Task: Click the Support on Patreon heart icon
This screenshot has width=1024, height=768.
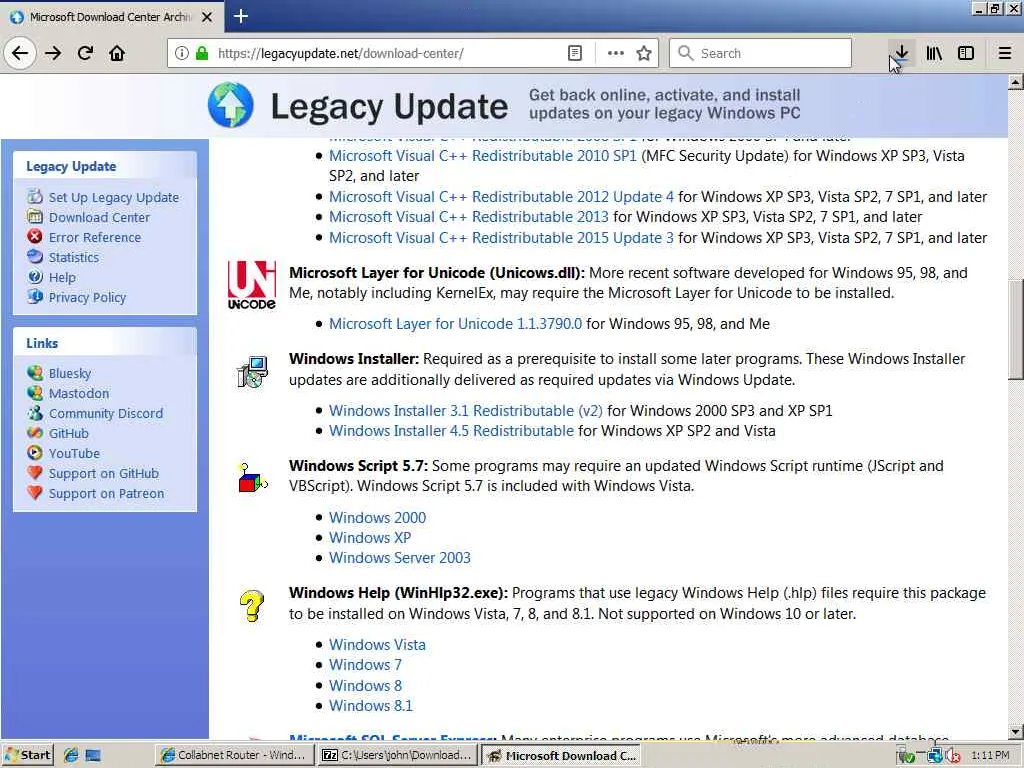Action: coord(35,492)
